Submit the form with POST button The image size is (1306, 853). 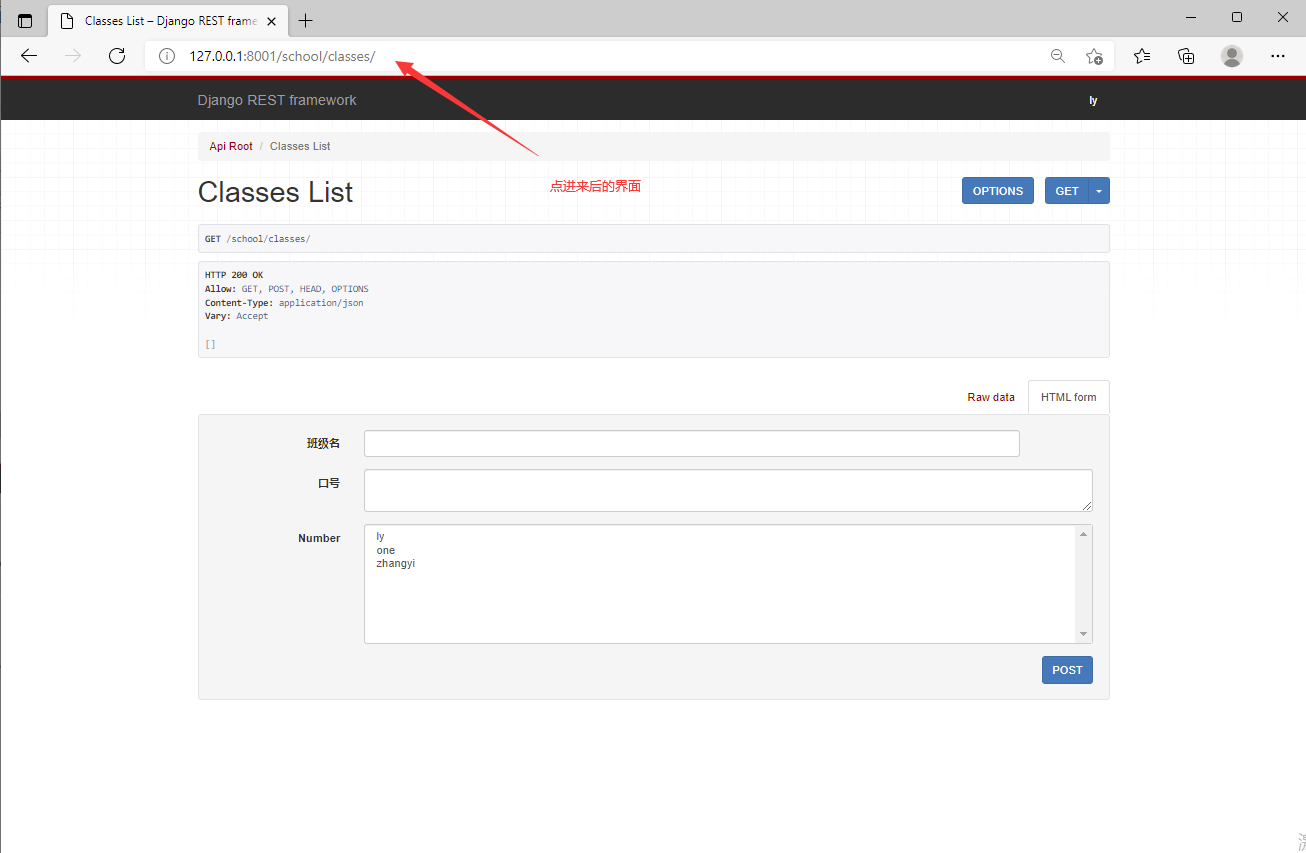[x=1067, y=670]
